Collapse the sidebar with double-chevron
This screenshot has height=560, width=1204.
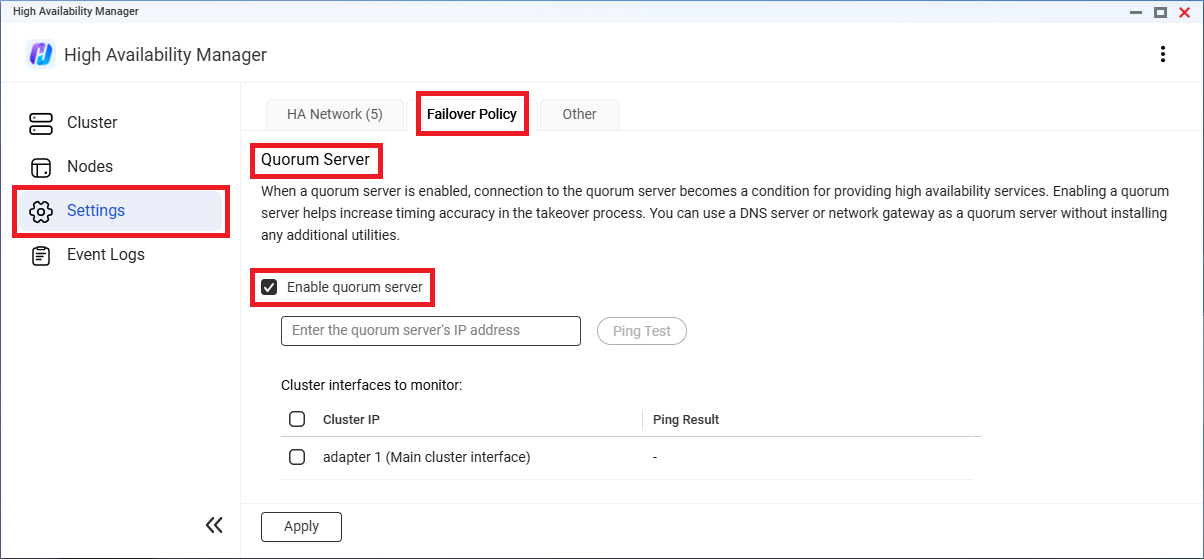(x=214, y=525)
